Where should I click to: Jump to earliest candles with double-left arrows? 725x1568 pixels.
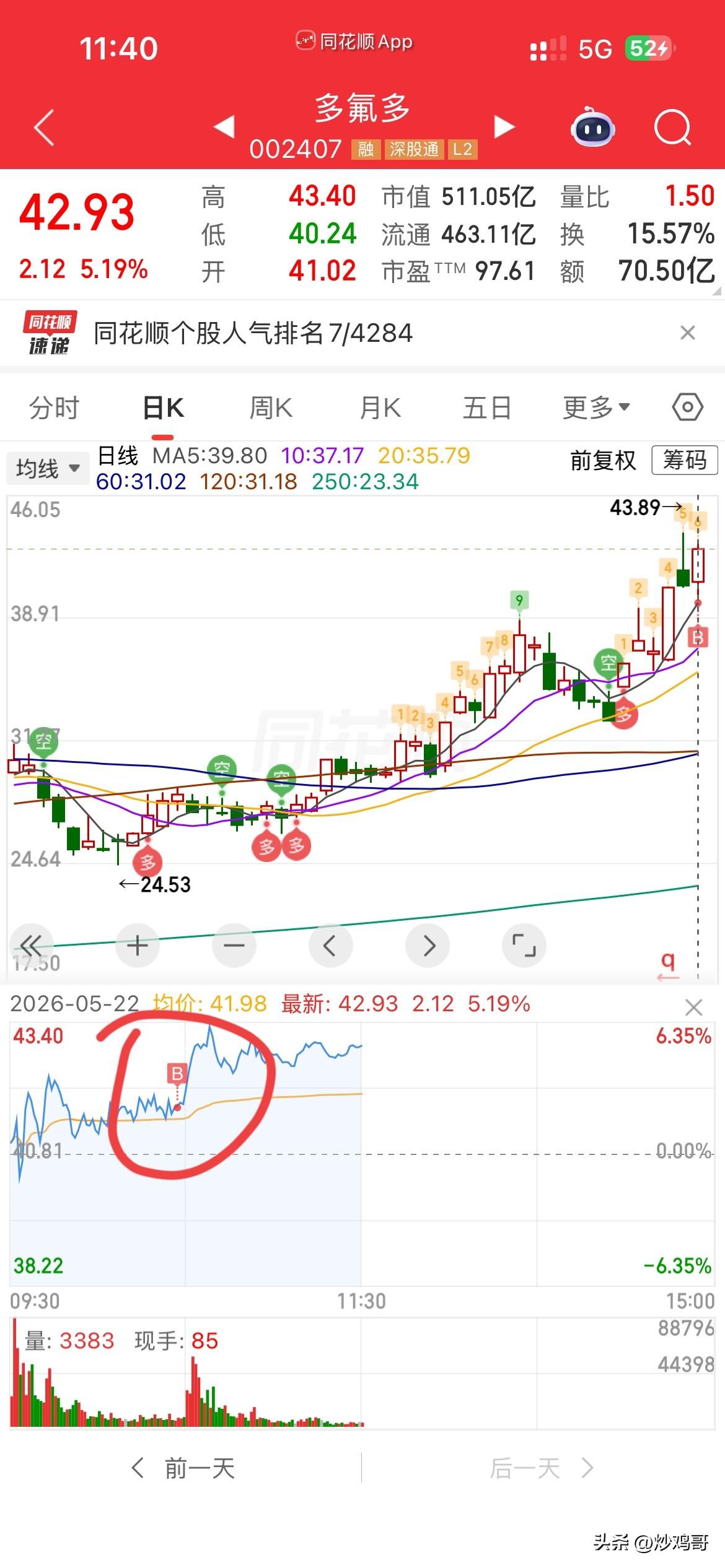click(x=31, y=946)
